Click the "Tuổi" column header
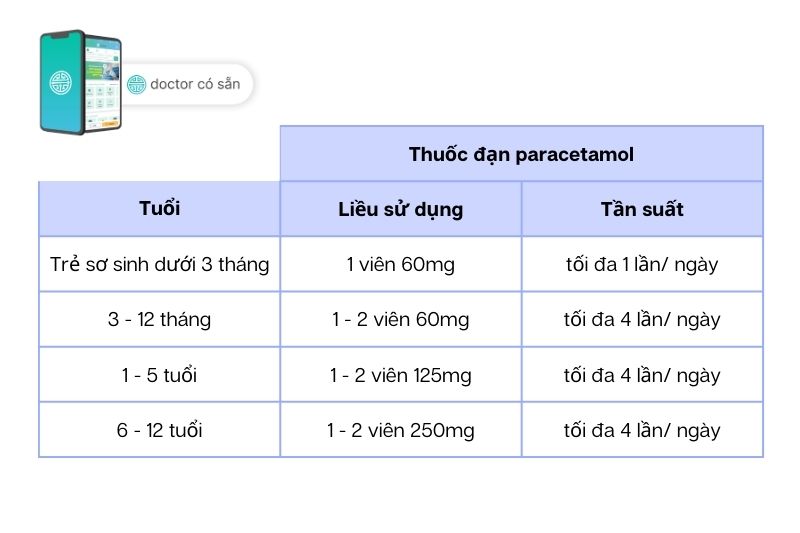This screenshot has height=533, width=800. pos(159,209)
